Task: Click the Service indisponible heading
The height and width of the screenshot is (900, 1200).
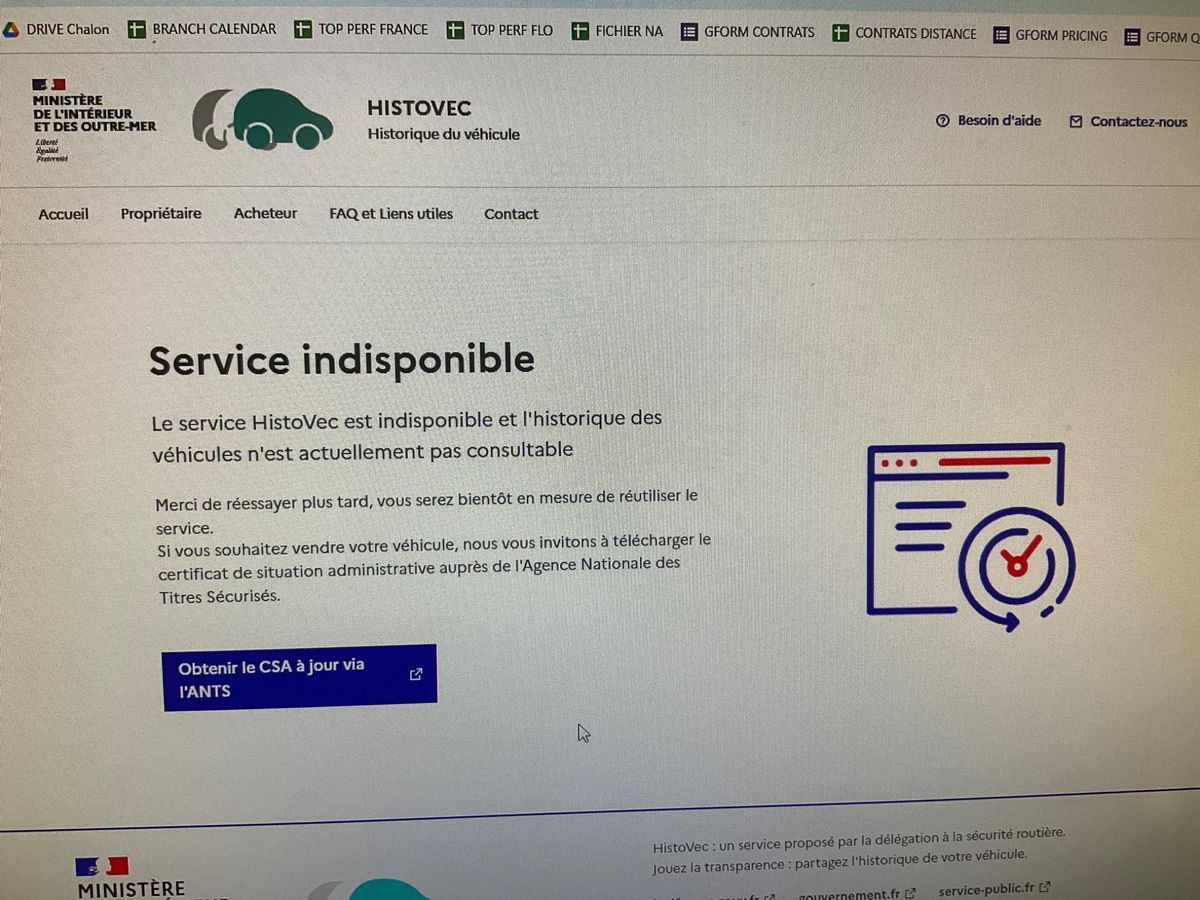Action: pos(342,360)
